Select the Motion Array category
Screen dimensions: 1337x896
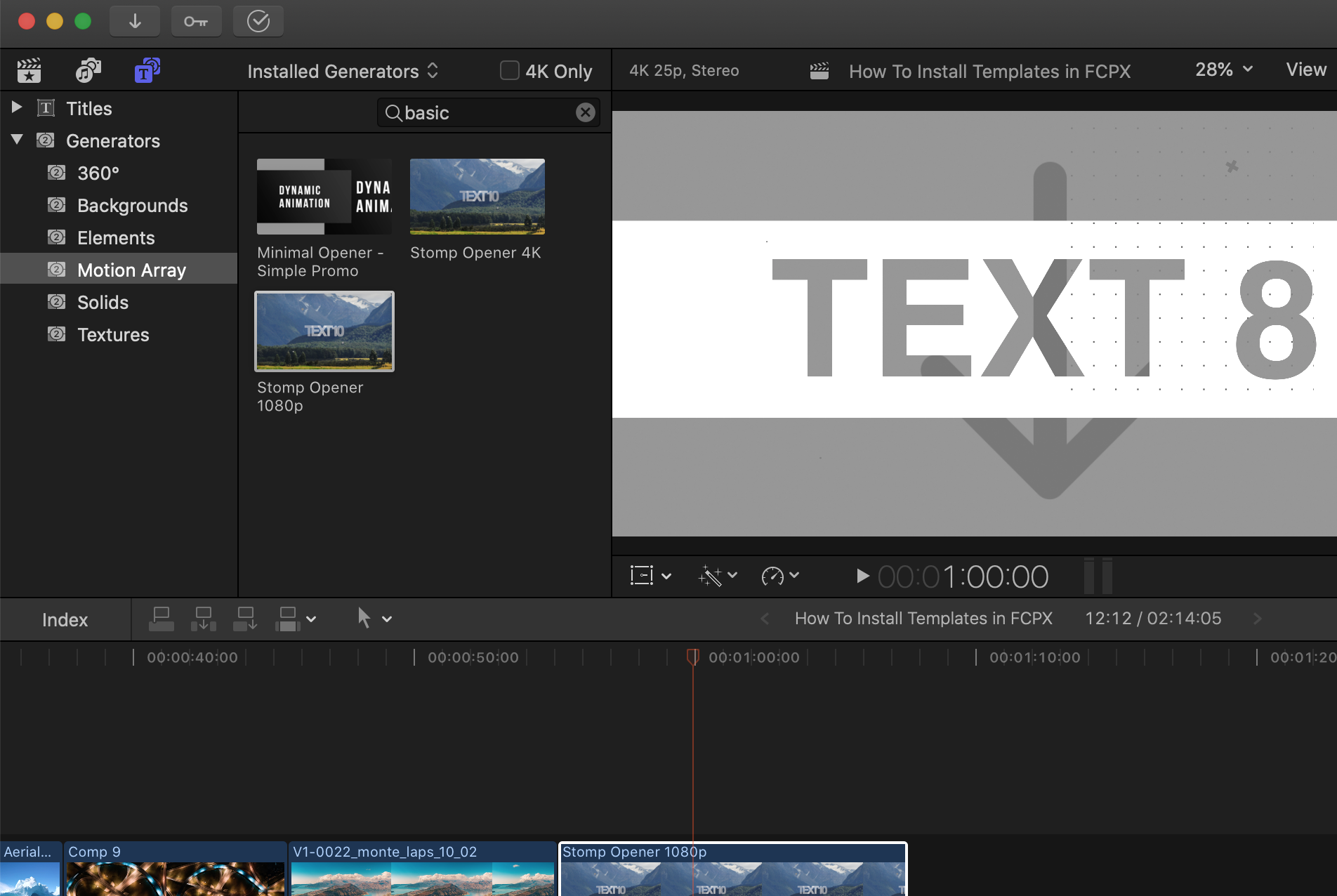131,270
